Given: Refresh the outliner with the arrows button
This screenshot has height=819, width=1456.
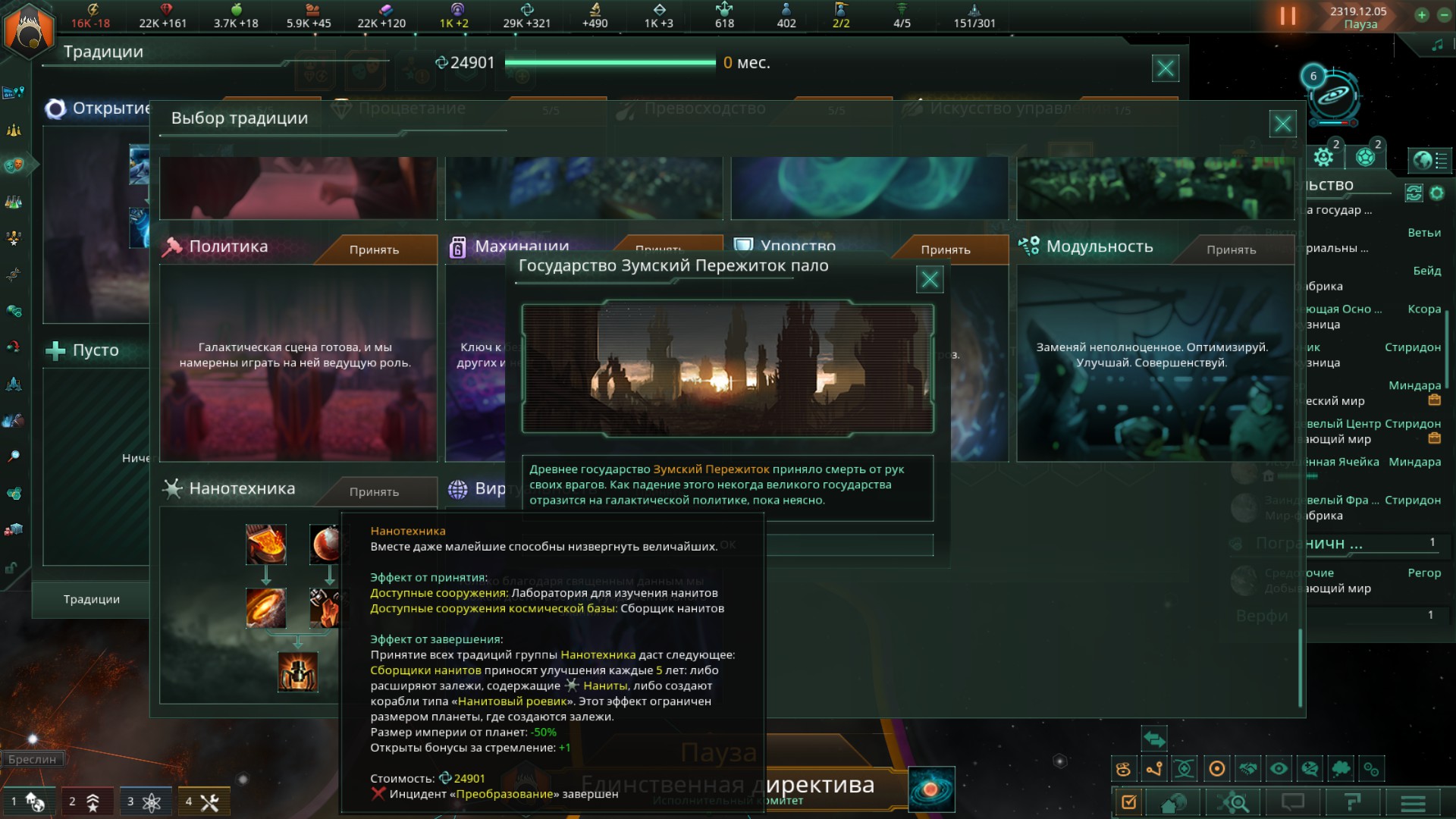Looking at the screenshot, I should [x=1414, y=193].
